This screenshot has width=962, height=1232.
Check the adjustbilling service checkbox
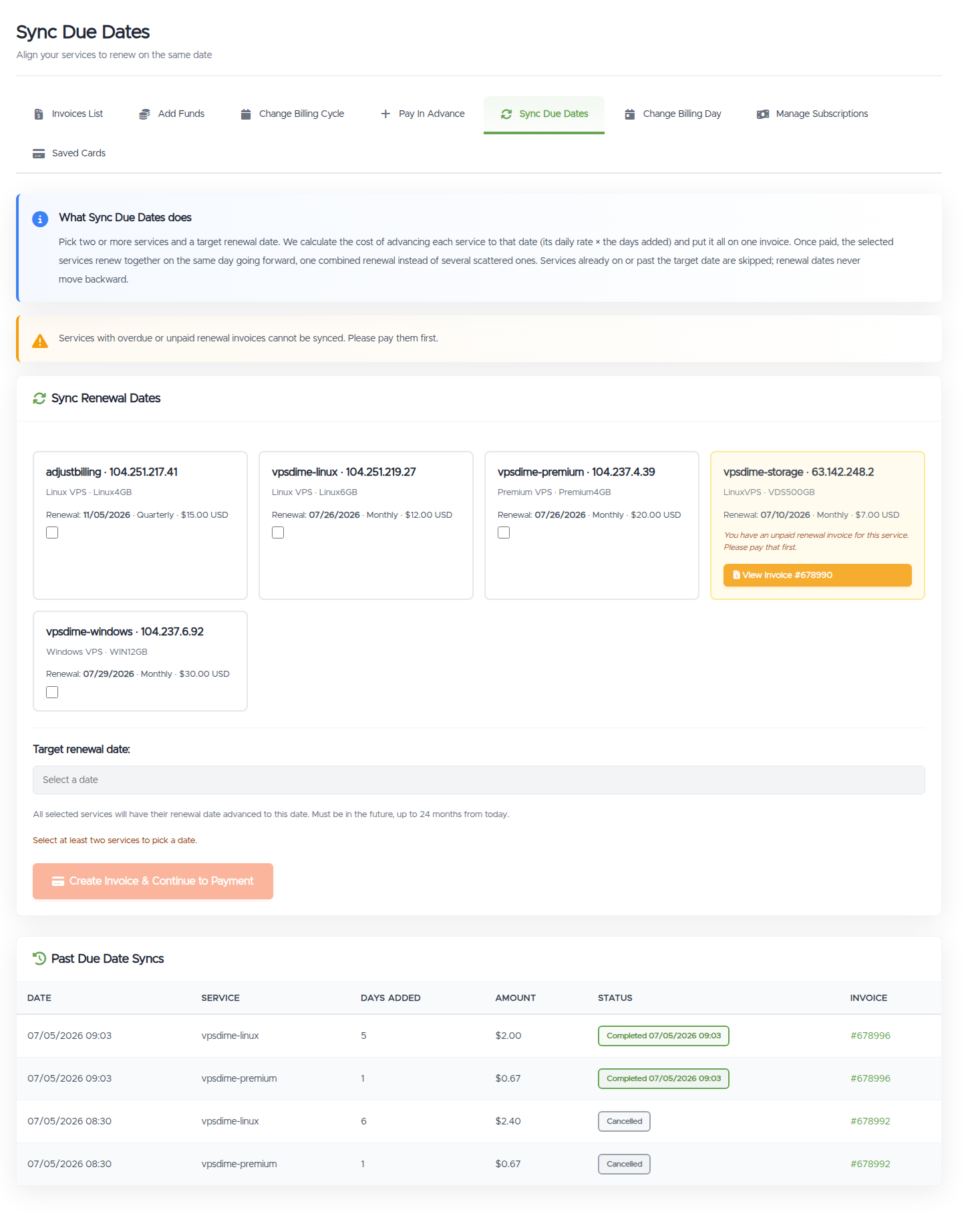tap(52, 532)
